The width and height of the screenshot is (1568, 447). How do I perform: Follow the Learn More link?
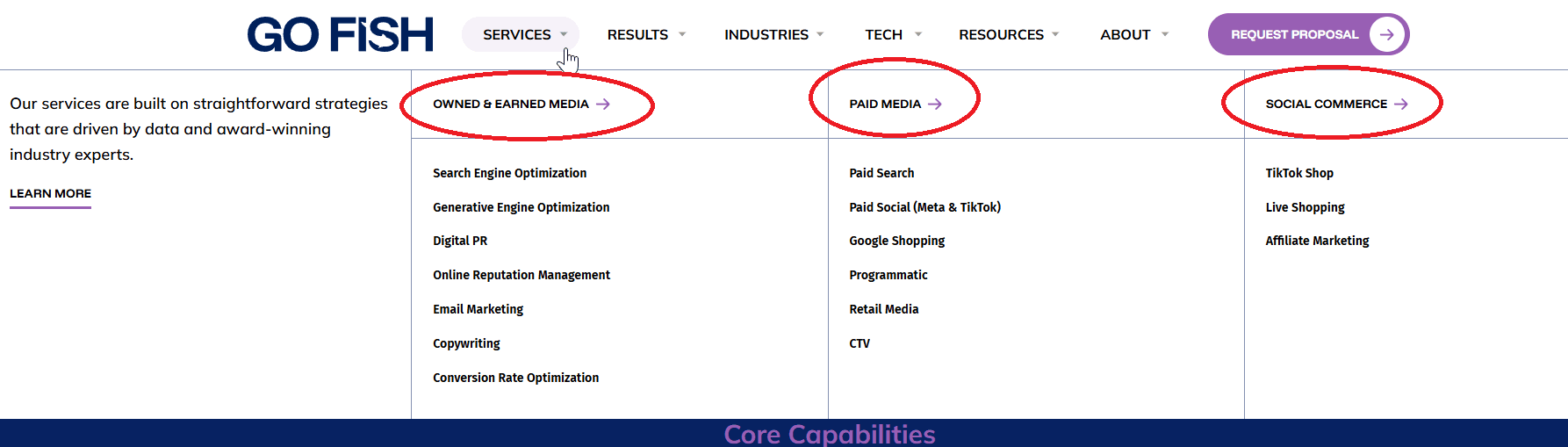click(x=50, y=193)
